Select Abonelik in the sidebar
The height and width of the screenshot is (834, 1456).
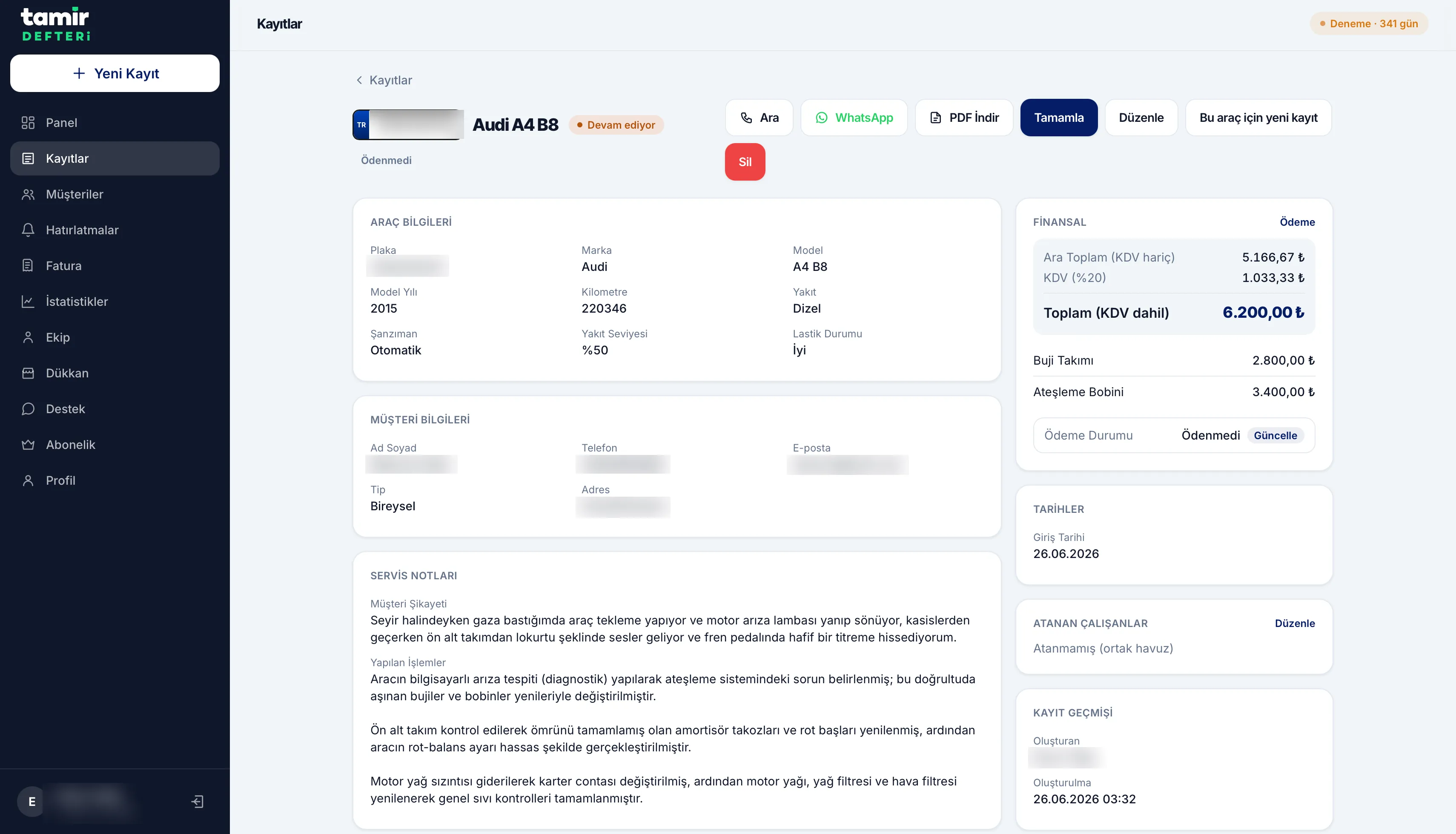115,445
